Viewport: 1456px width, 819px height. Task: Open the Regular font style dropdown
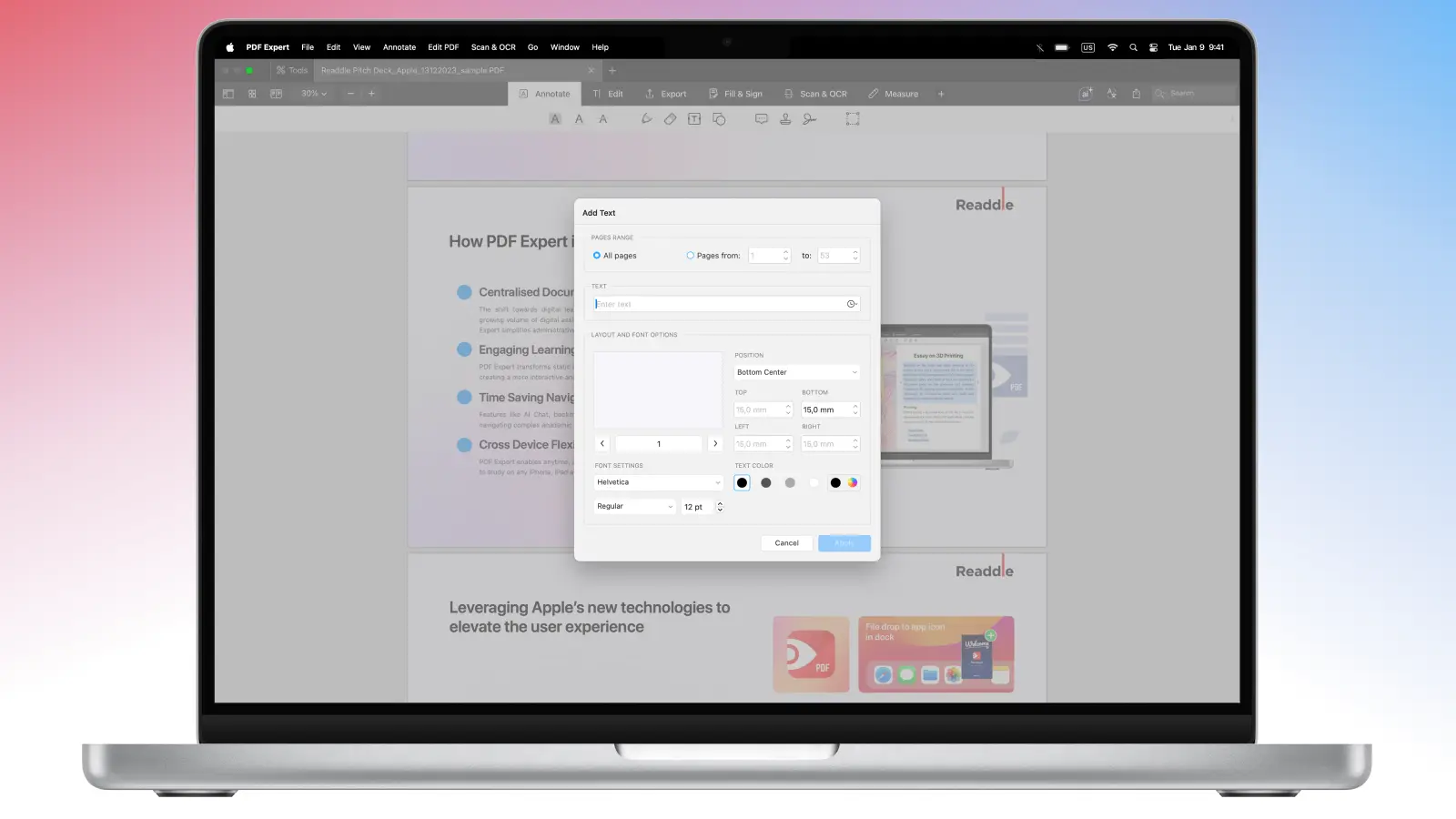pos(634,507)
